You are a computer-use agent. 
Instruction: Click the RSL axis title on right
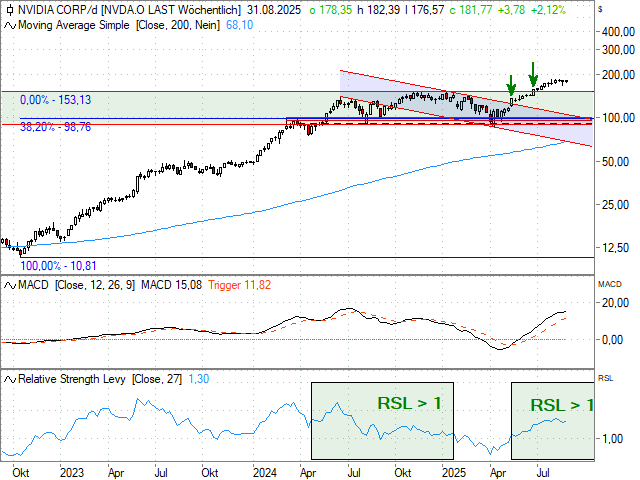[606, 378]
